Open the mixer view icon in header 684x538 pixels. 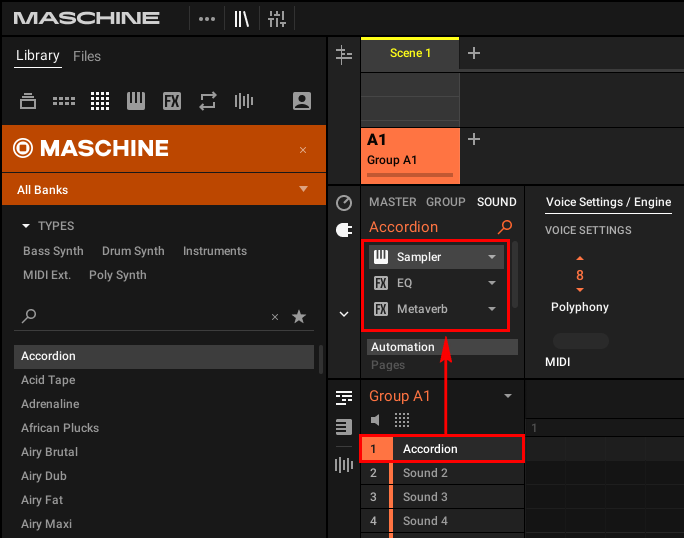pyautogui.click(x=277, y=19)
